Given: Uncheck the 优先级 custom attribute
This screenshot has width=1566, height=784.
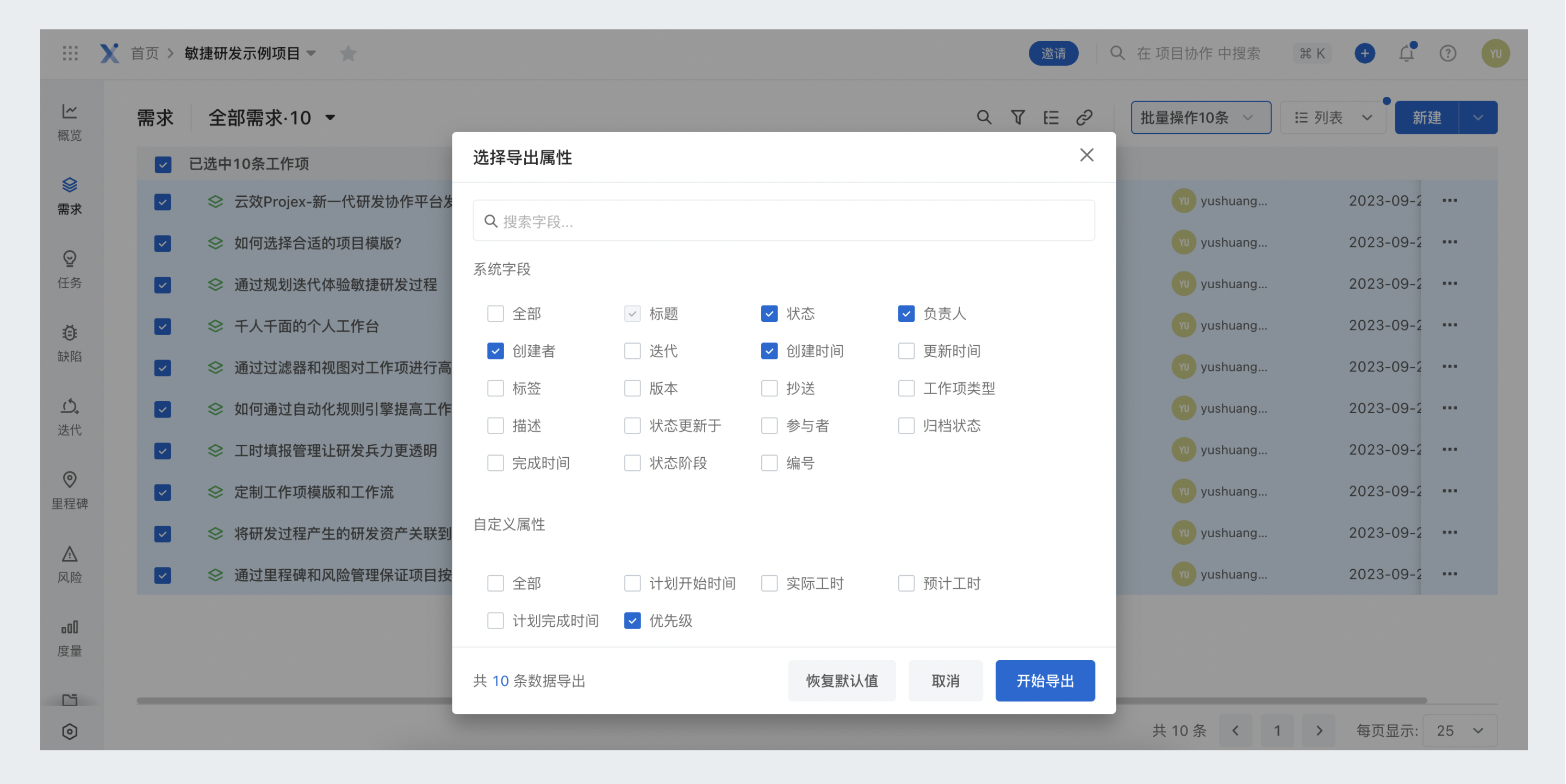Looking at the screenshot, I should (632, 620).
